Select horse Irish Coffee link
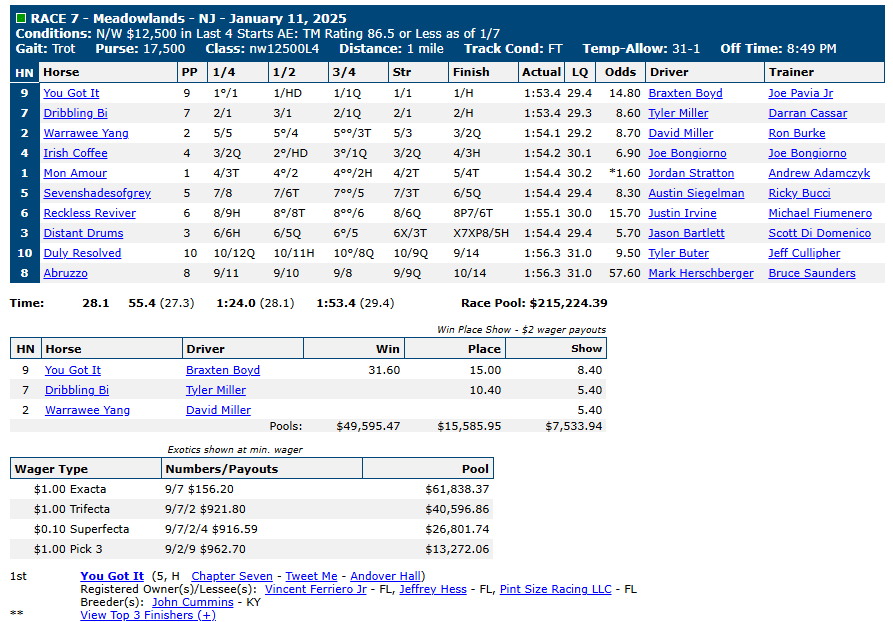Screen dimensions: 893x622 75,153
